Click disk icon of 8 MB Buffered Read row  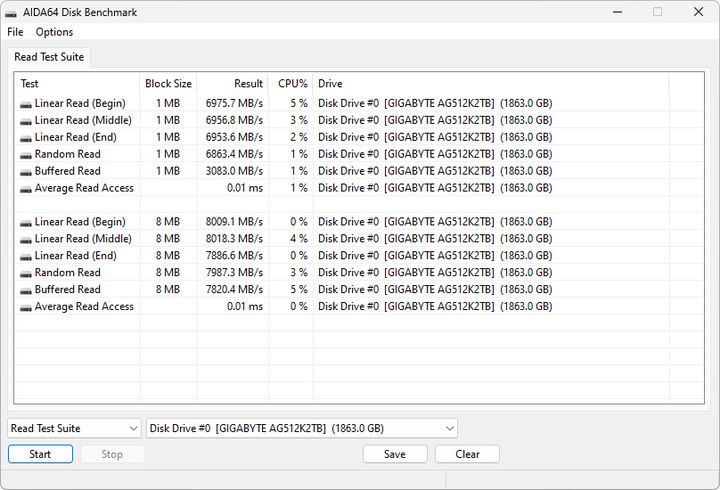click(x=26, y=291)
